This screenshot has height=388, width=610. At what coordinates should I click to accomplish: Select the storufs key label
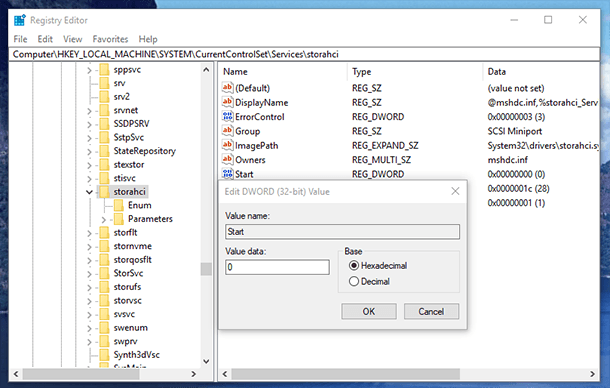pos(127,287)
